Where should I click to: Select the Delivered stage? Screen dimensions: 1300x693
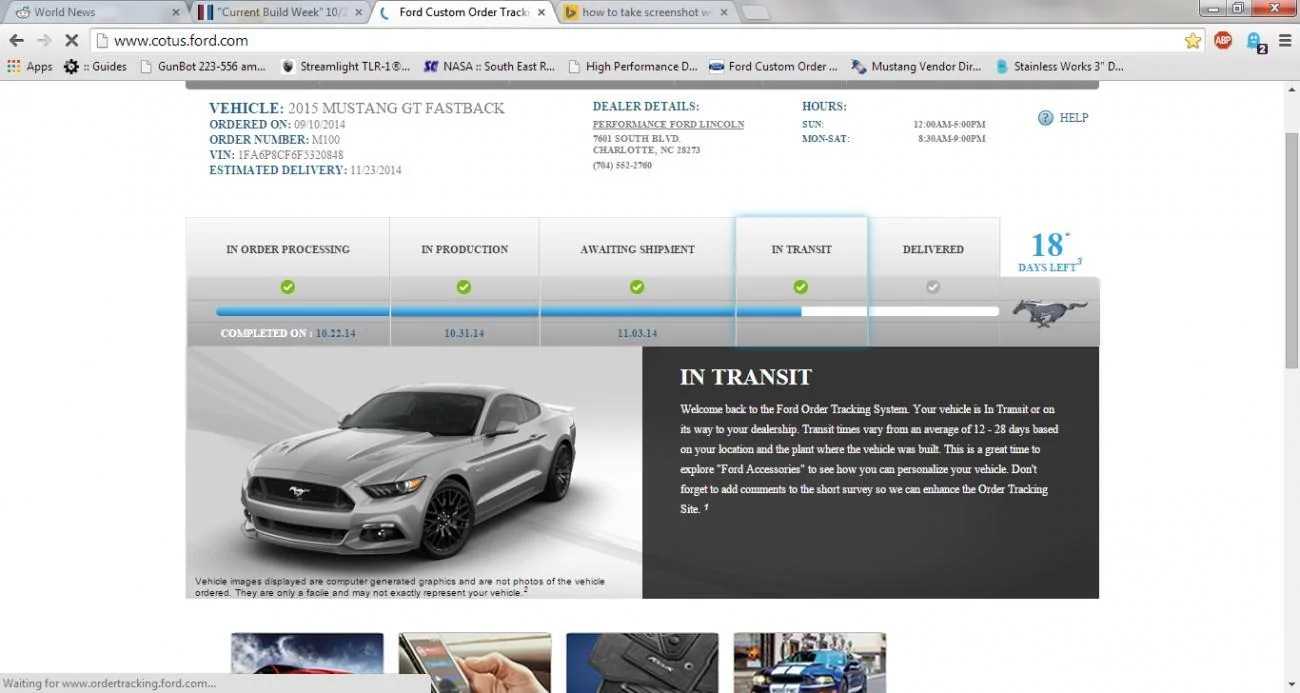pos(933,249)
